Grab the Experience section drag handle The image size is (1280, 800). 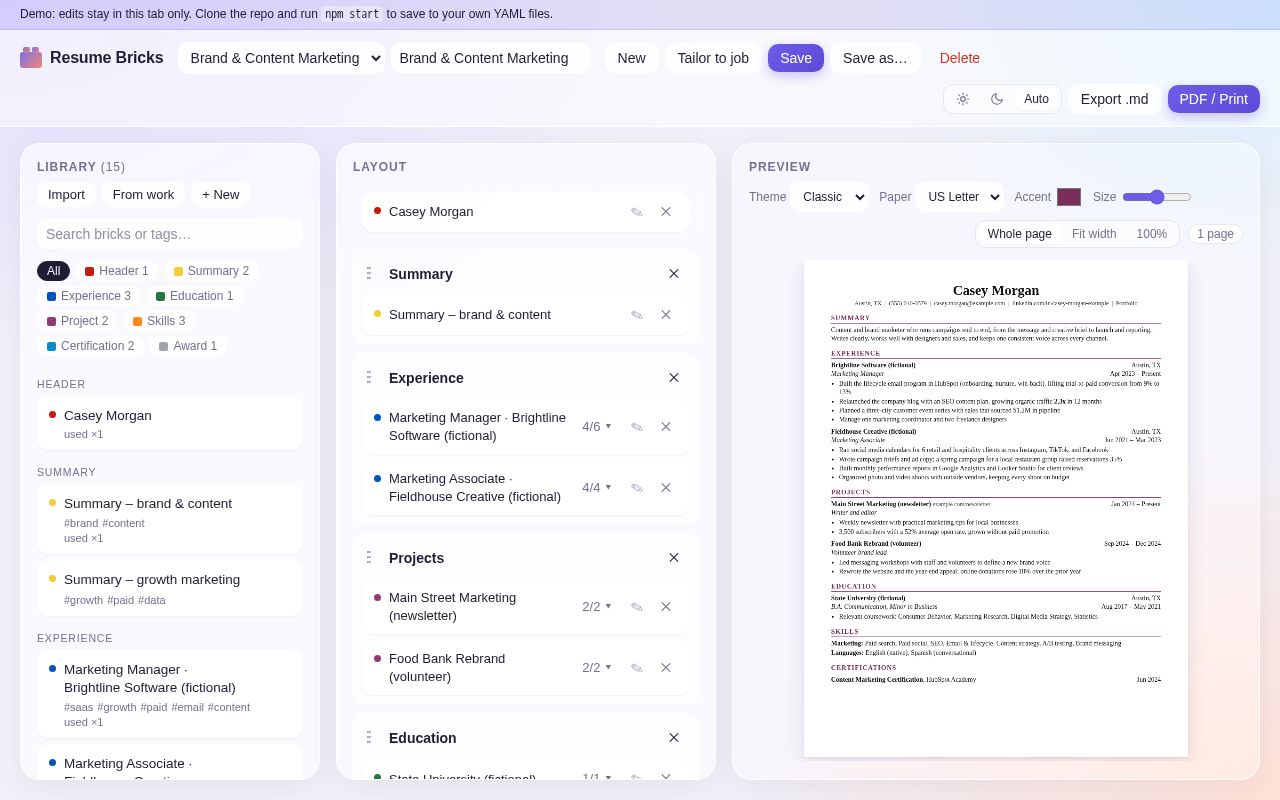coord(369,378)
